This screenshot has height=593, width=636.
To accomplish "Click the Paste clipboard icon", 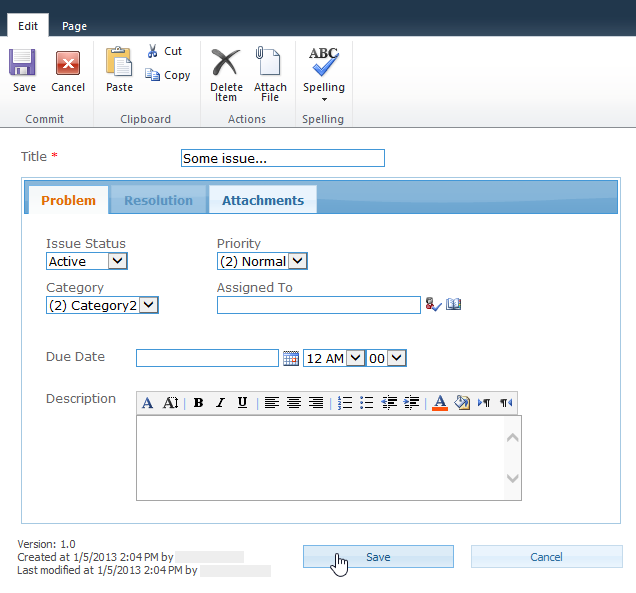I will click(x=119, y=62).
